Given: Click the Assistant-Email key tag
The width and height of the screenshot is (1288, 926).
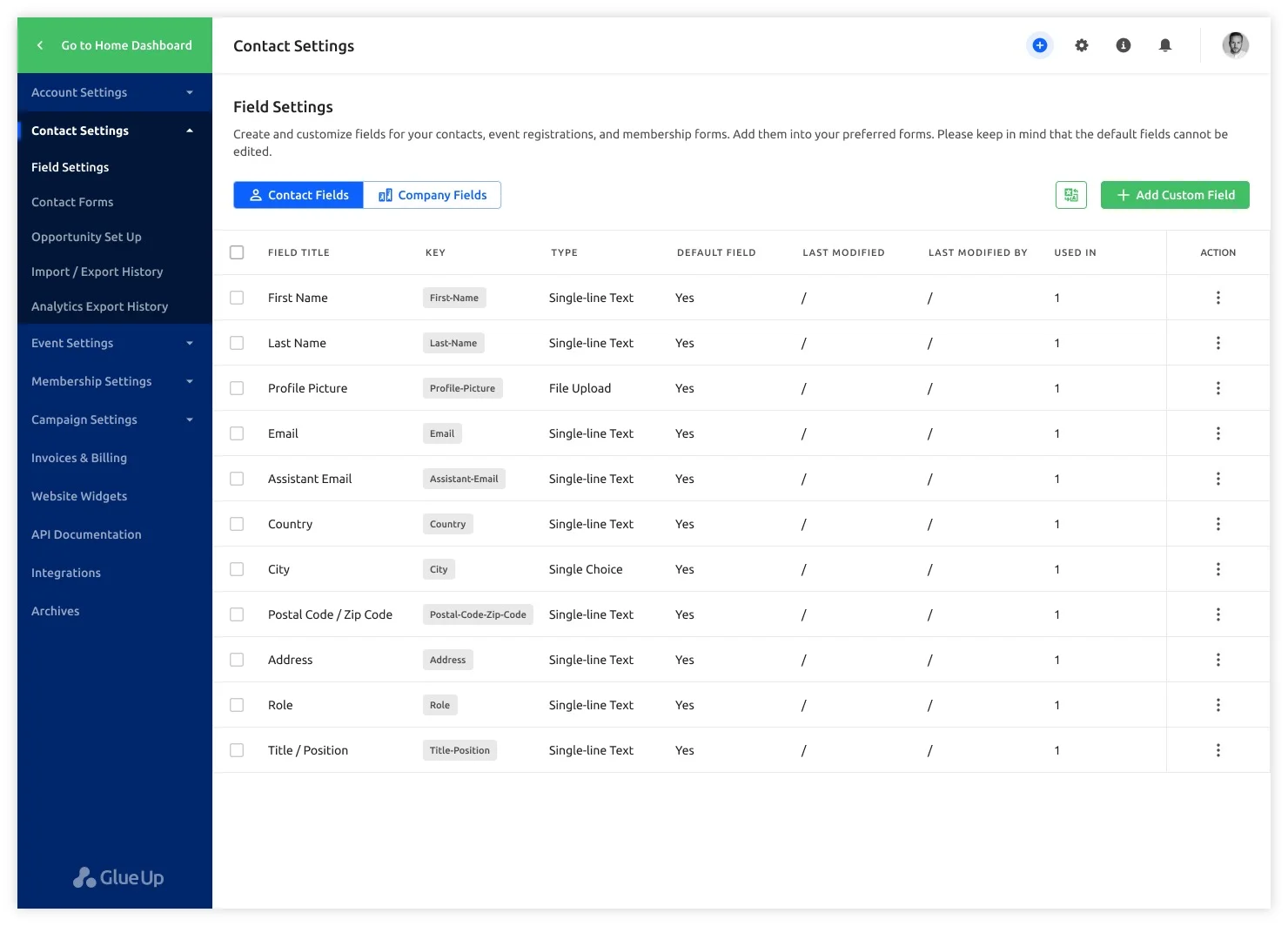Looking at the screenshot, I should click(464, 479).
